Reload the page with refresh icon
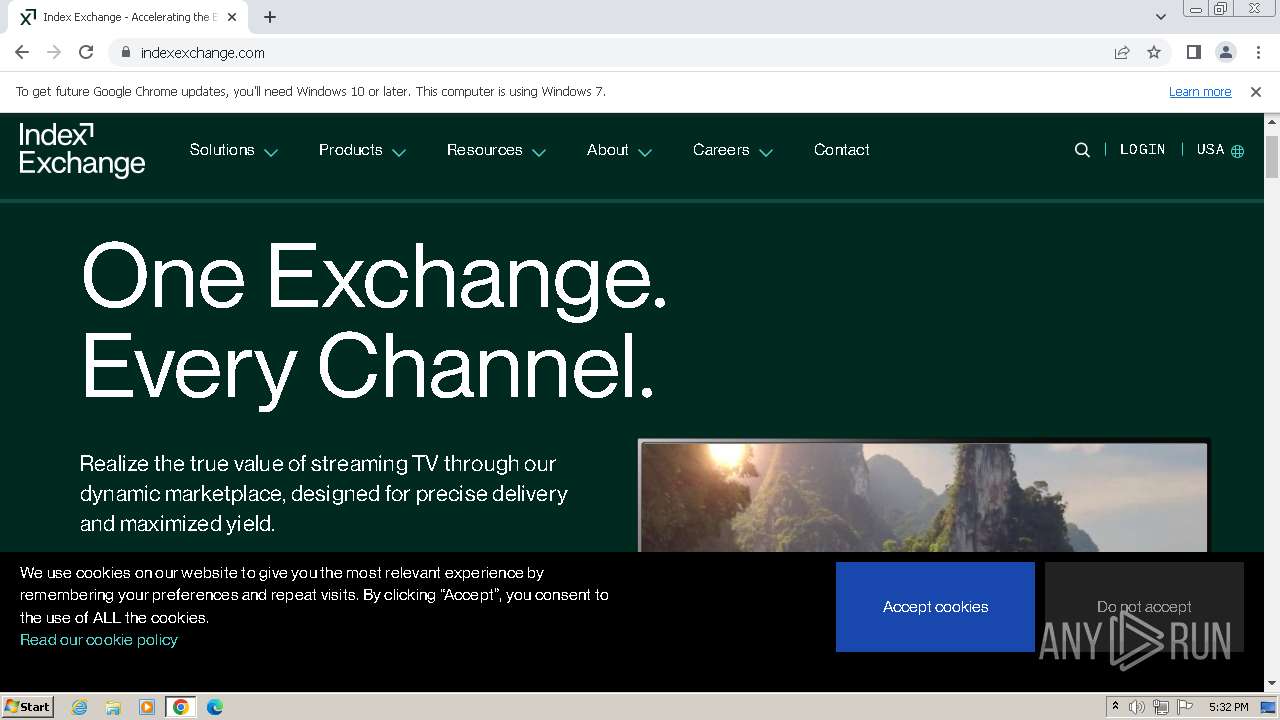Screen dimensions: 1280x720 coord(86,52)
